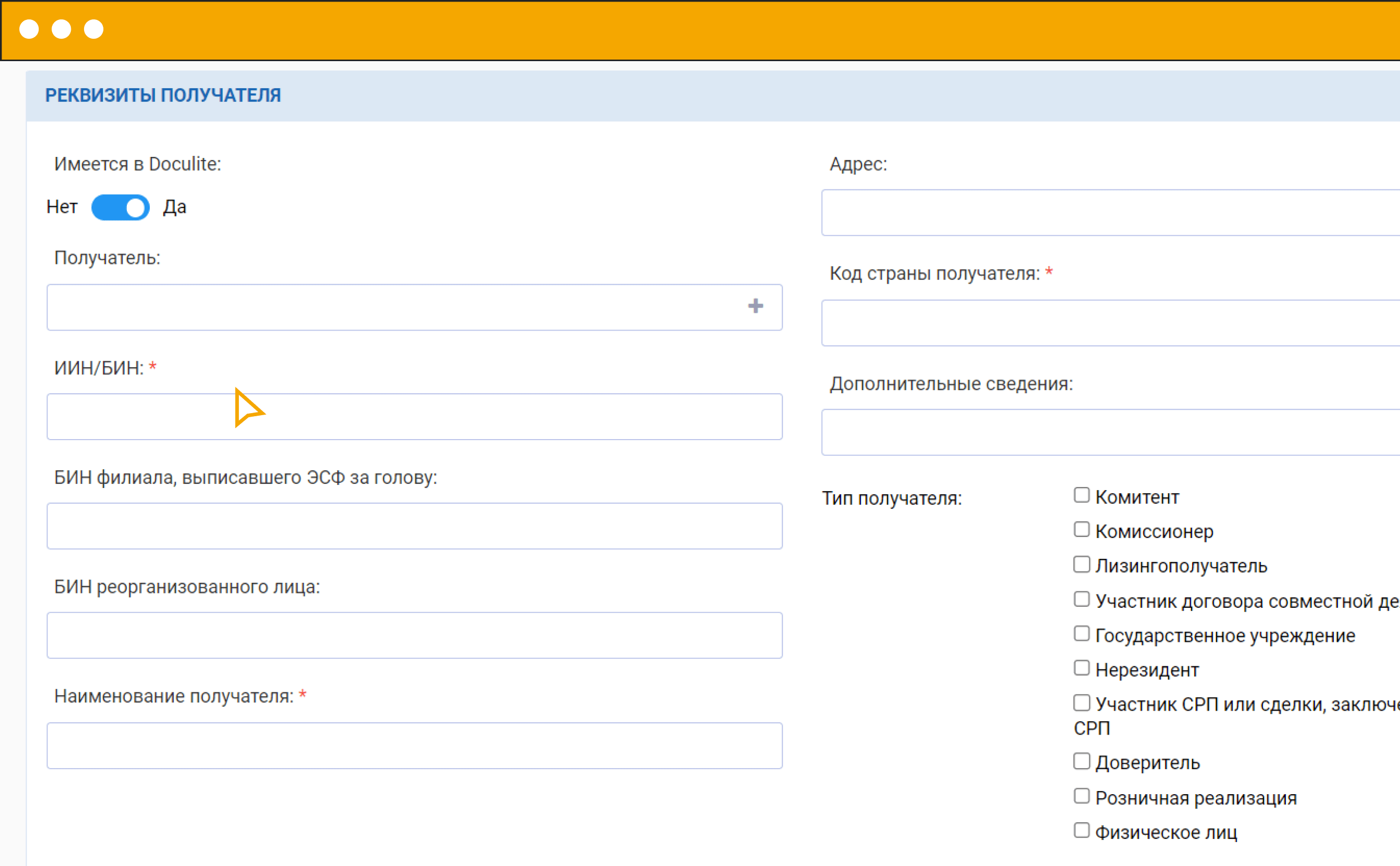Mark the Нерезидент checkbox
This screenshot has width=1400, height=866.
coord(1081,668)
